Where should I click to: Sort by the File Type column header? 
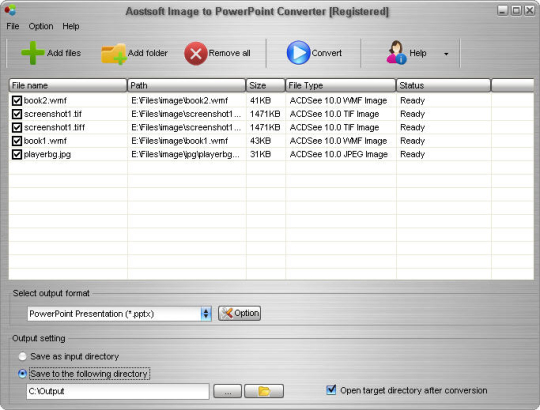[x=341, y=85]
